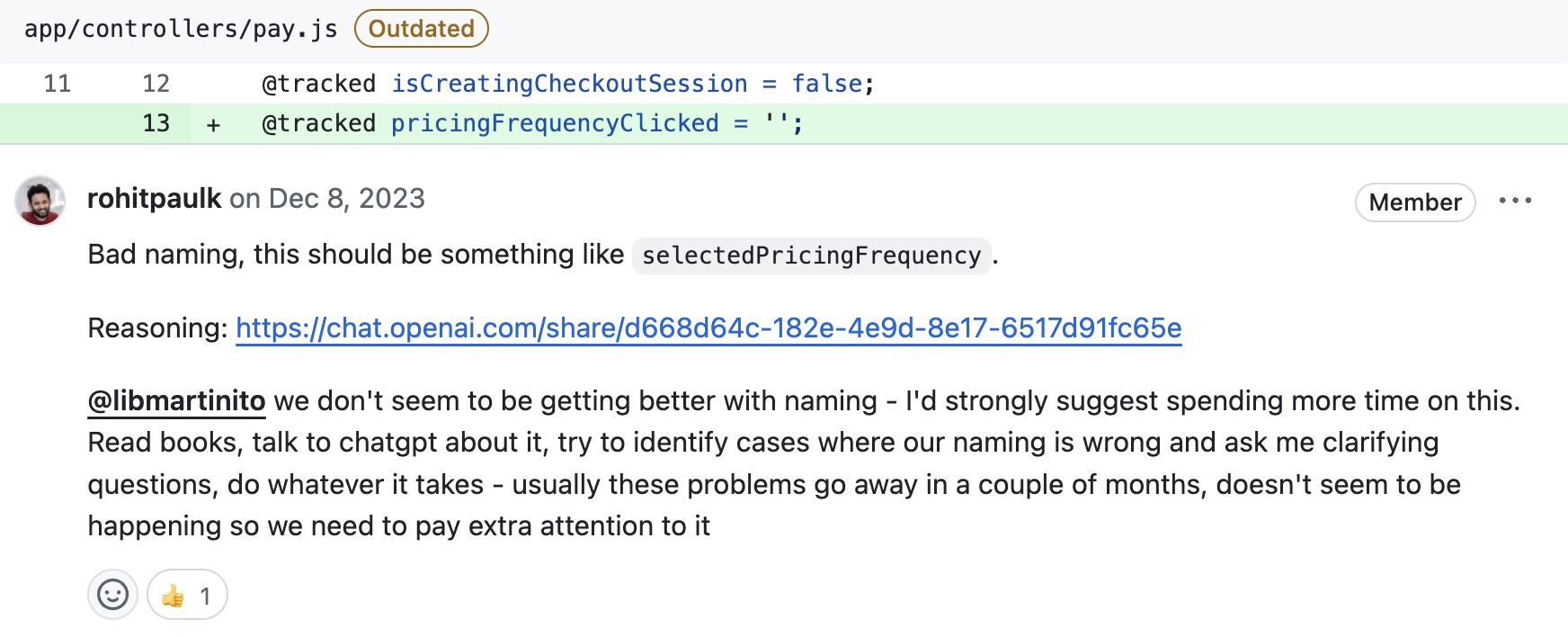The width and height of the screenshot is (1568, 637).
Task: Select new line number 12
Action: (156, 84)
